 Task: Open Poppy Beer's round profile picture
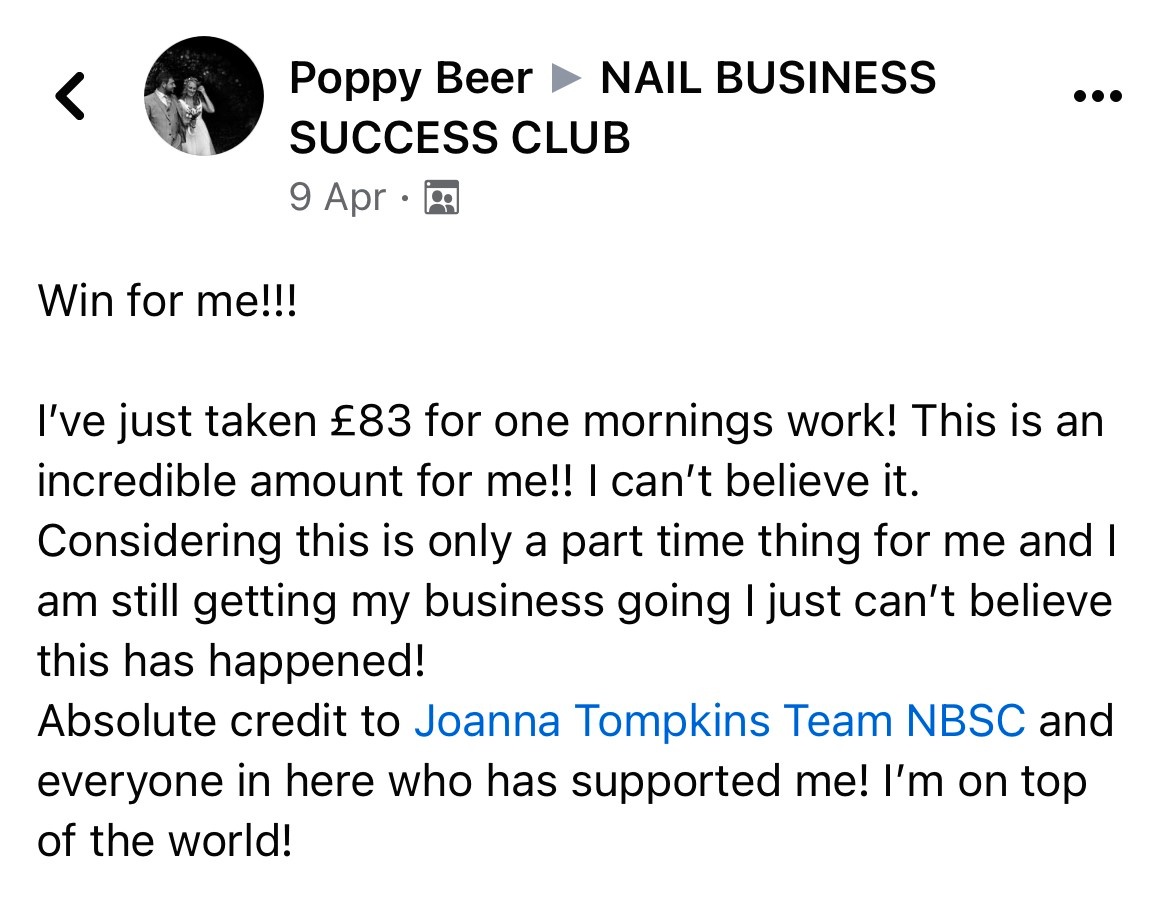point(203,96)
